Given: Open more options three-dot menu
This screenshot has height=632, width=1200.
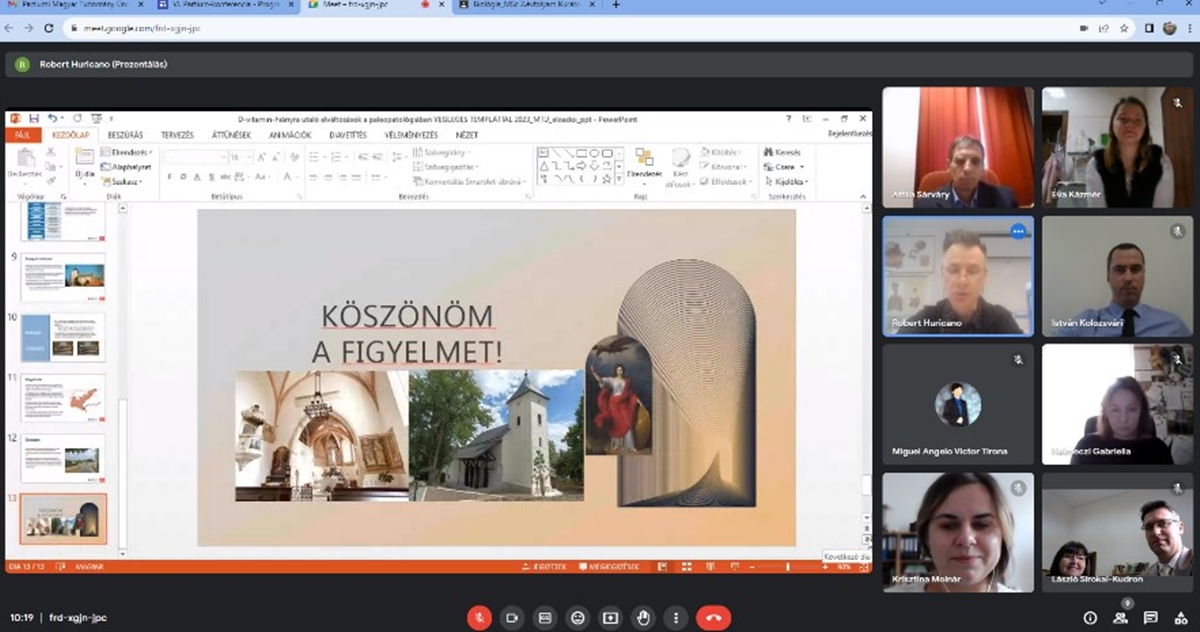Looking at the screenshot, I should (676, 617).
